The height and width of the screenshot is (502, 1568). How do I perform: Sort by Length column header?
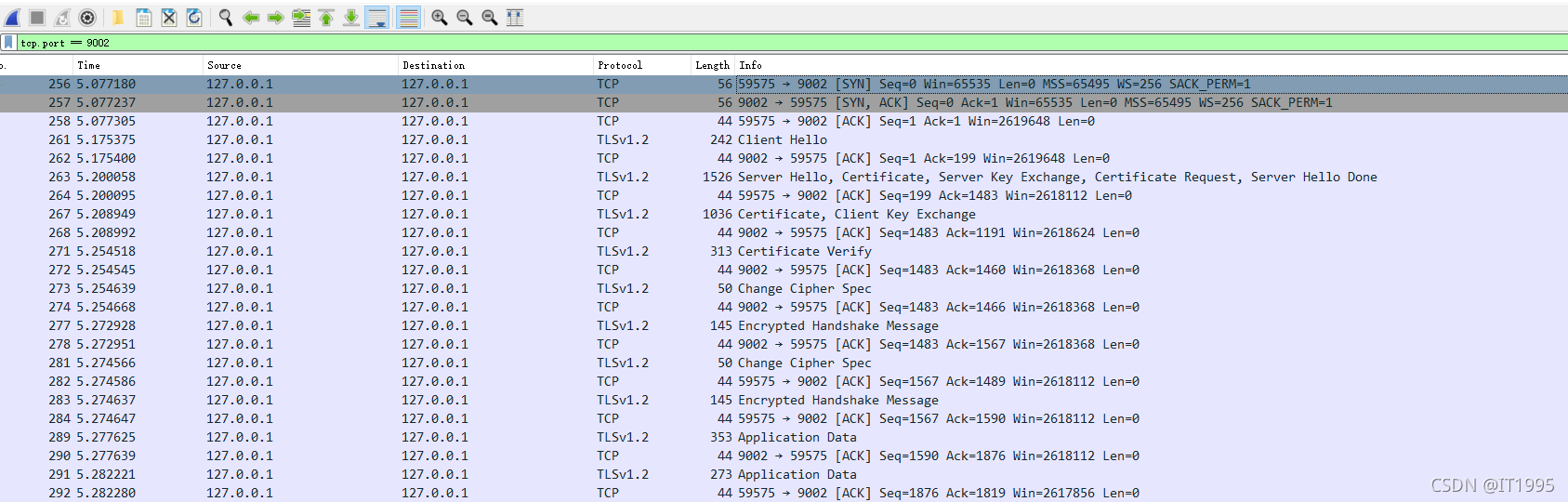(x=712, y=65)
